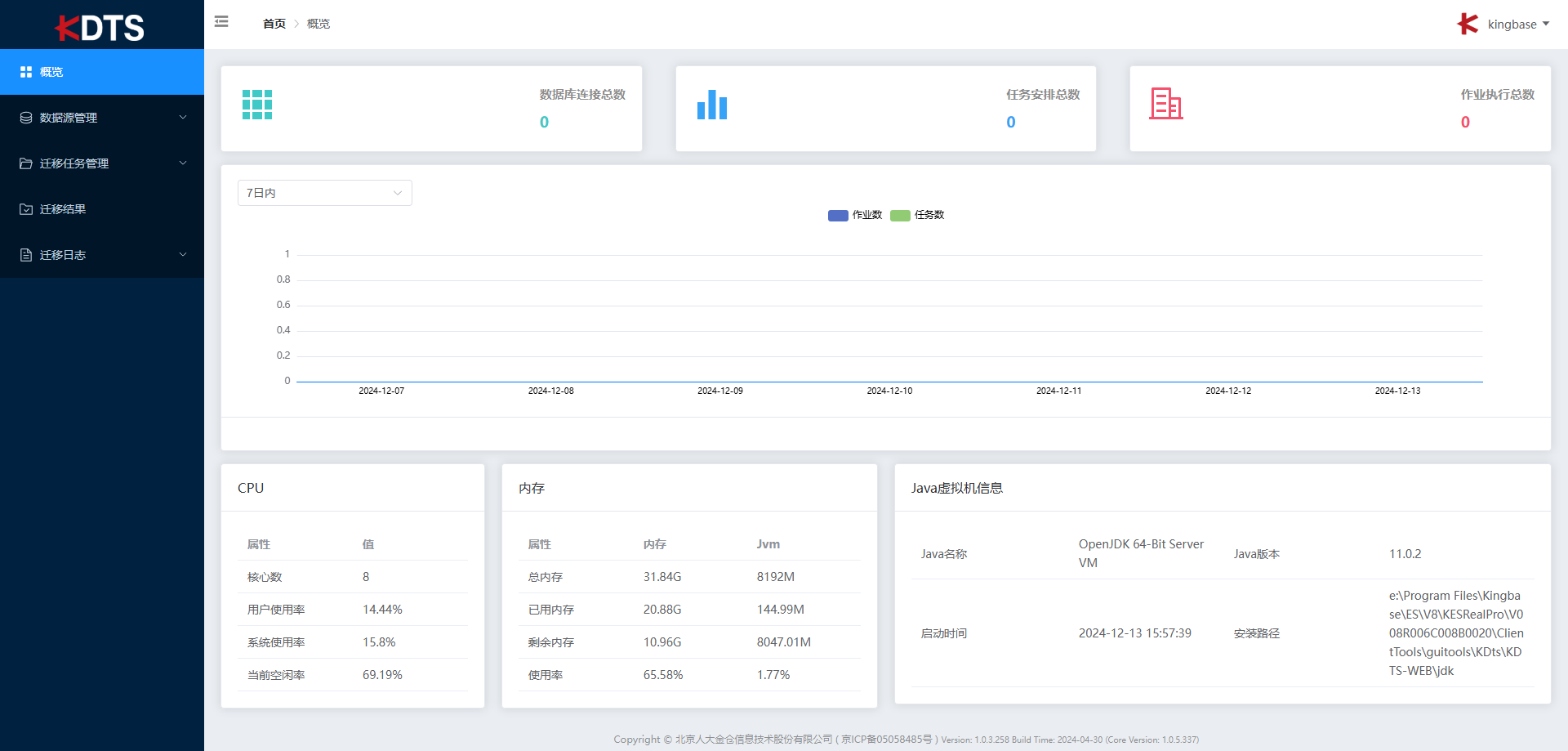Select 概览 in the sidebar menu

[x=51, y=72]
